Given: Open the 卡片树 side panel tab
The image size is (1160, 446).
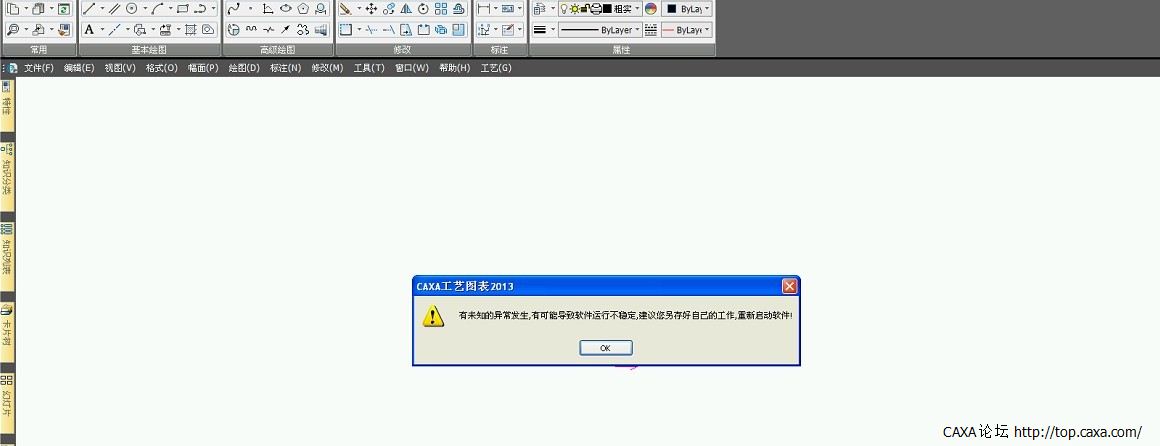Looking at the screenshot, I should pos(6,326).
